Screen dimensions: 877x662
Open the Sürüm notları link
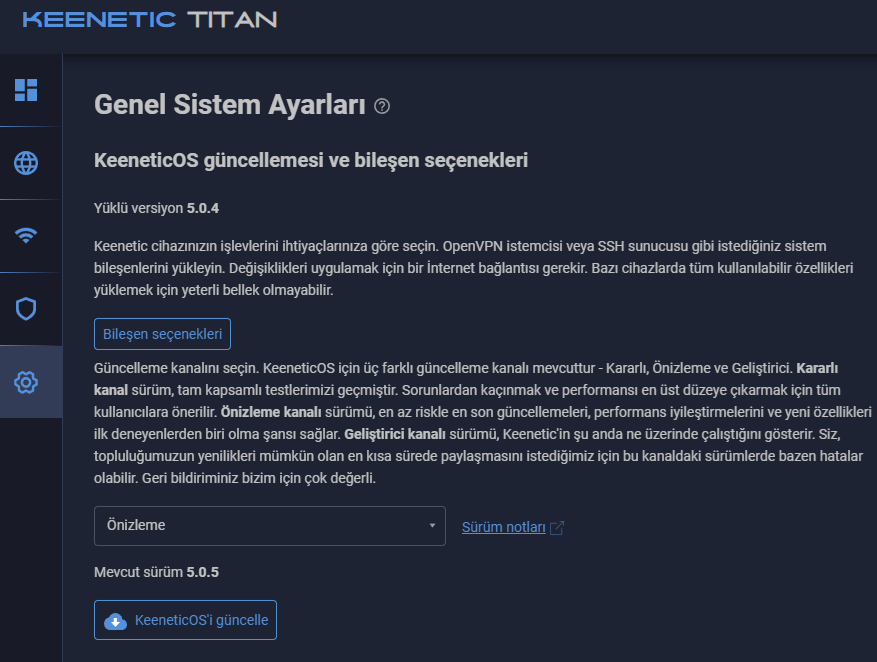coord(503,527)
